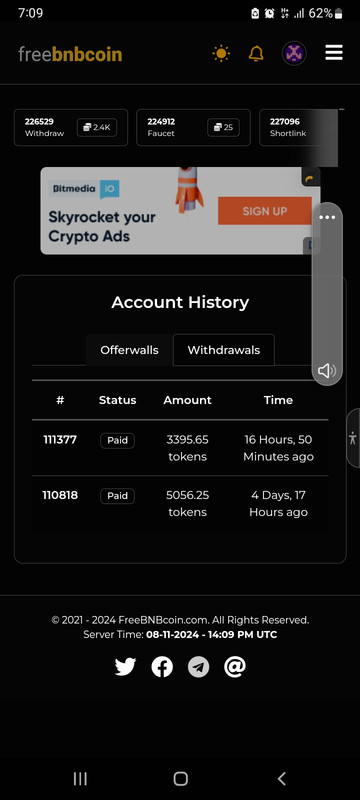The image size is (360, 800).
Task: Tap the freebnbcoin logo
Action: coord(70,54)
